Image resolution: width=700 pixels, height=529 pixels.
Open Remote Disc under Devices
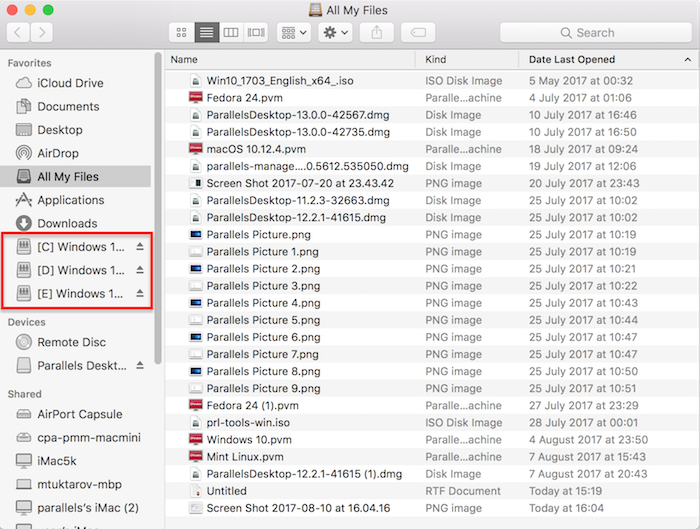tap(76, 342)
